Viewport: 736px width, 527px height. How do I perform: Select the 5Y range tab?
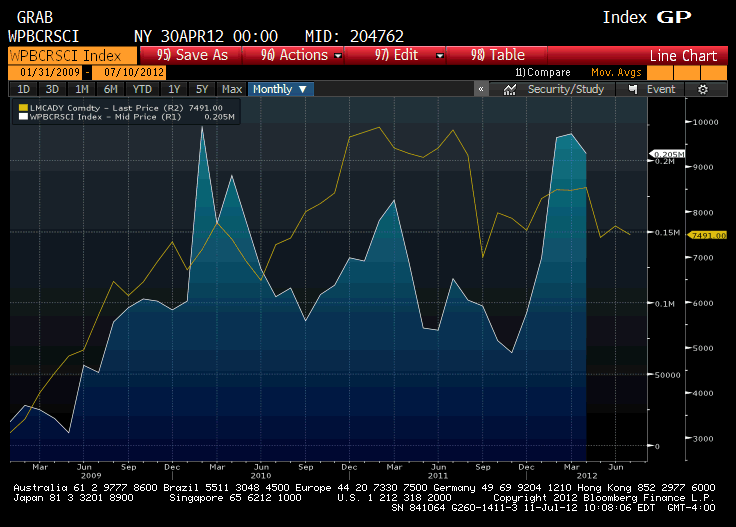(202, 89)
